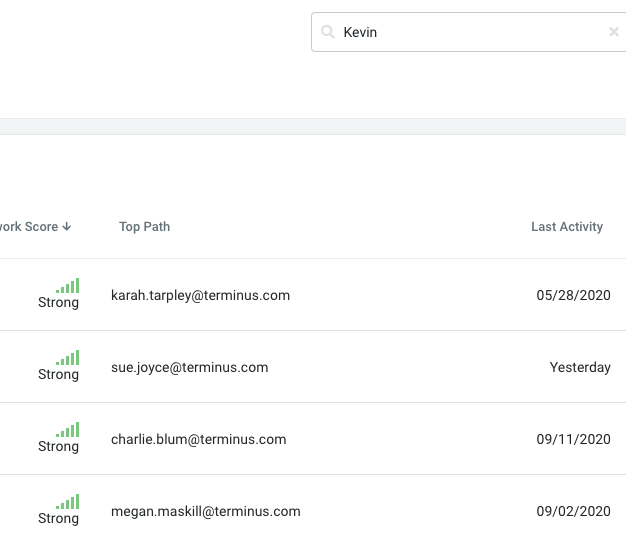
Task: Click signal strength icon in karah.tarpley row
Action: (x=67, y=285)
